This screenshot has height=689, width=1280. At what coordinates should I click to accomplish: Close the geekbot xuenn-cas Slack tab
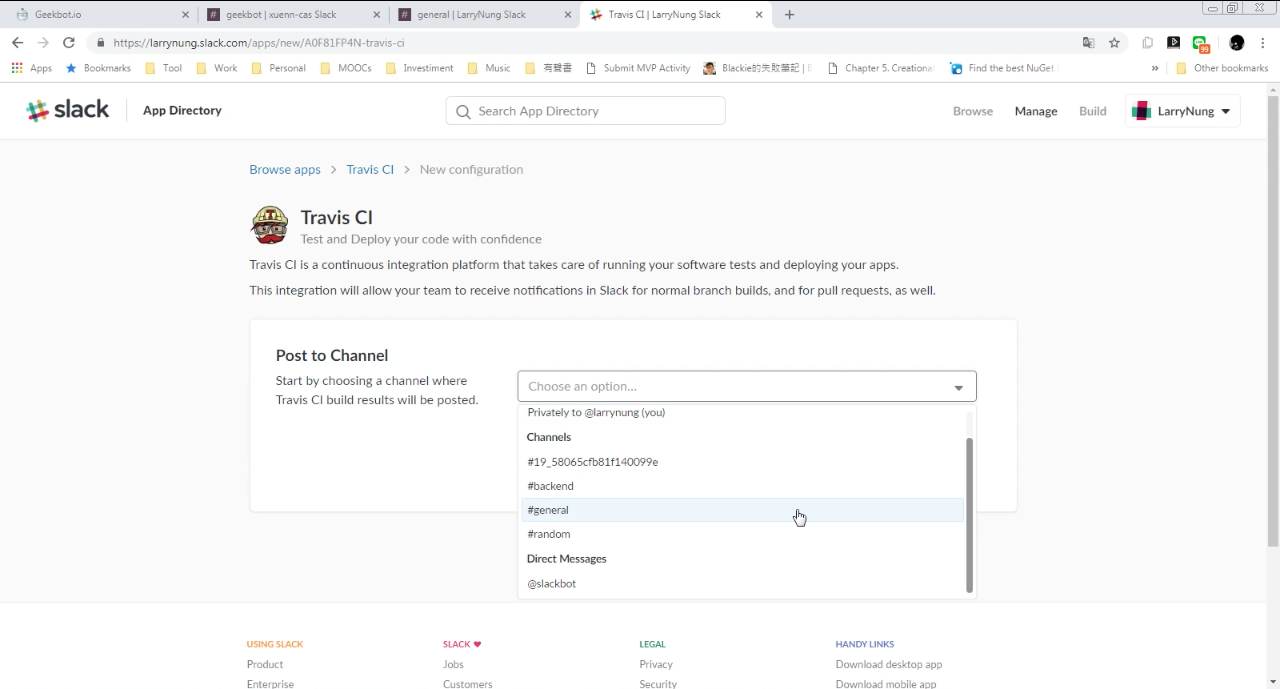click(376, 15)
